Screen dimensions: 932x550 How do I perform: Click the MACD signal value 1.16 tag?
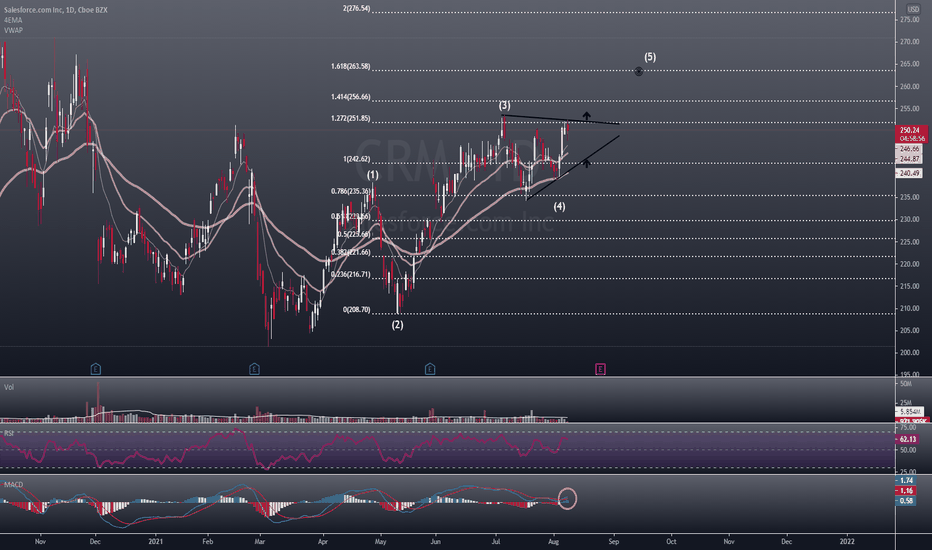click(x=906, y=491)
